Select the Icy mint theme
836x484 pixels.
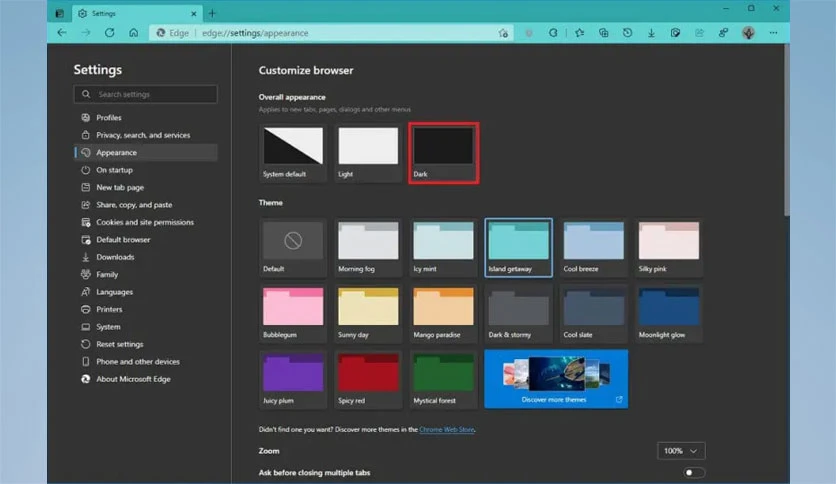[x=444, y=247]
